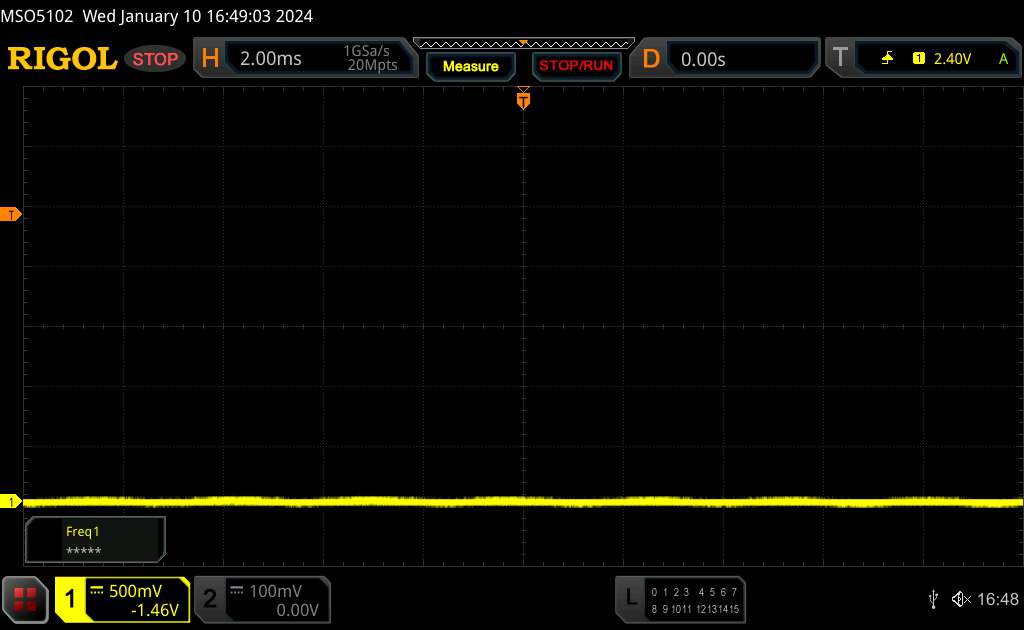
Task: Open the Freq1 measurement result box
Action: coord(95,540)
